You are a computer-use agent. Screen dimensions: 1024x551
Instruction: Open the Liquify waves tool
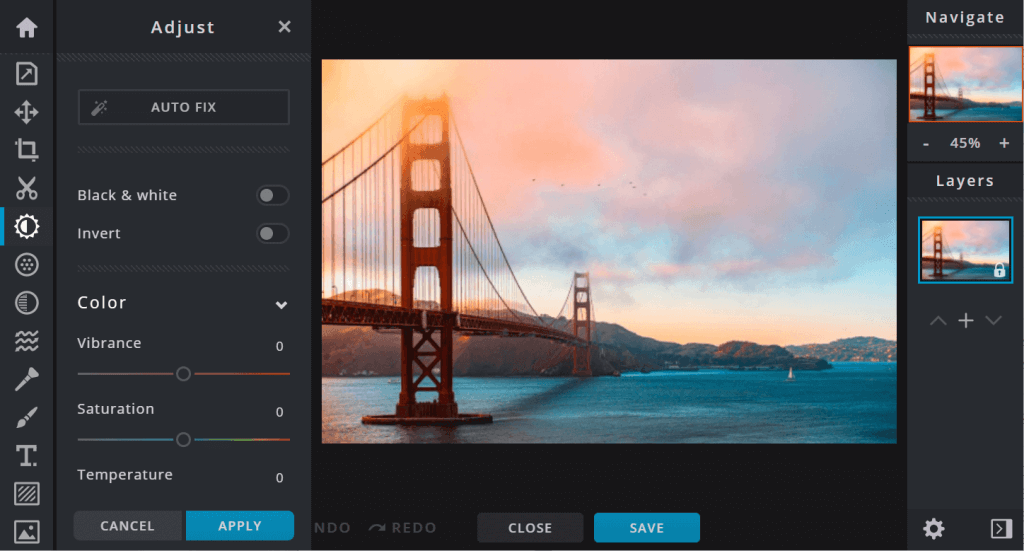pos(27,342)
